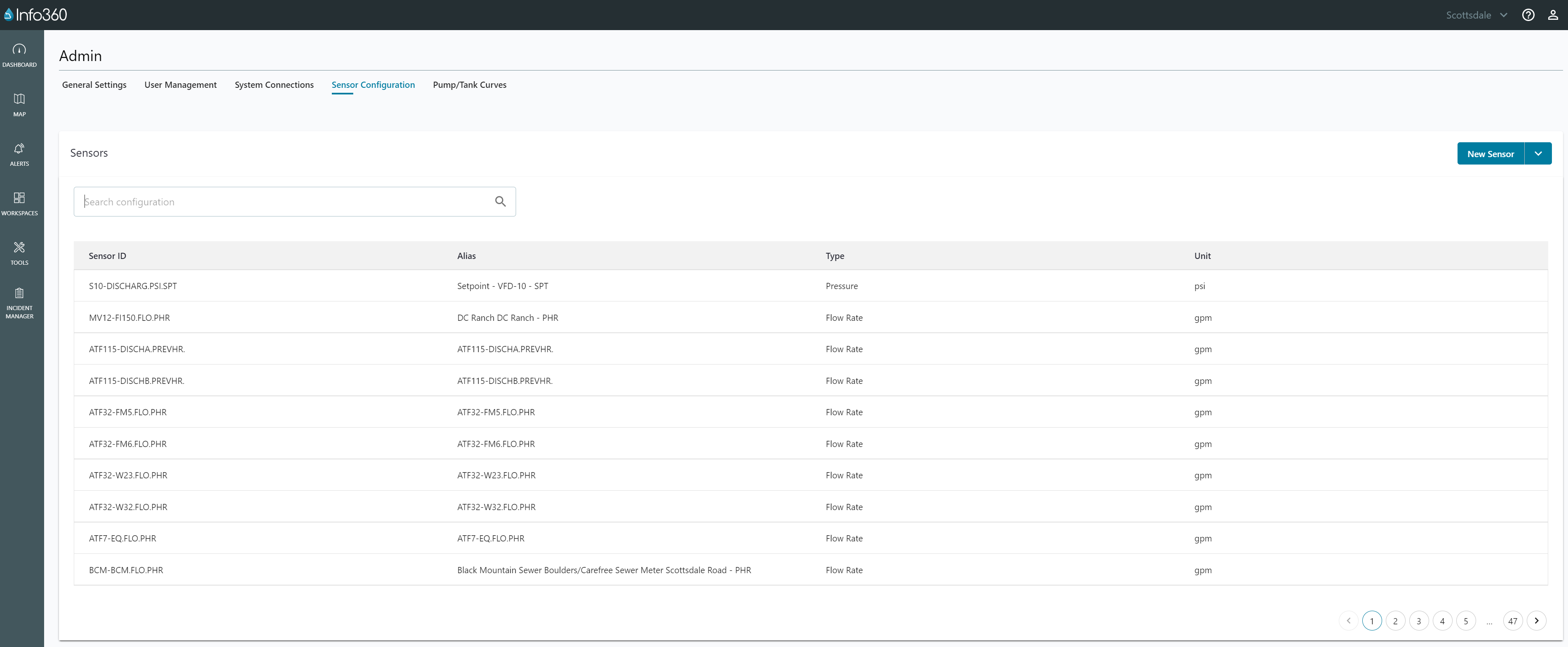Click the search magnifier icon
Image resolution: width=1568 pixels, height=647 pixels.
coord(500,202)
